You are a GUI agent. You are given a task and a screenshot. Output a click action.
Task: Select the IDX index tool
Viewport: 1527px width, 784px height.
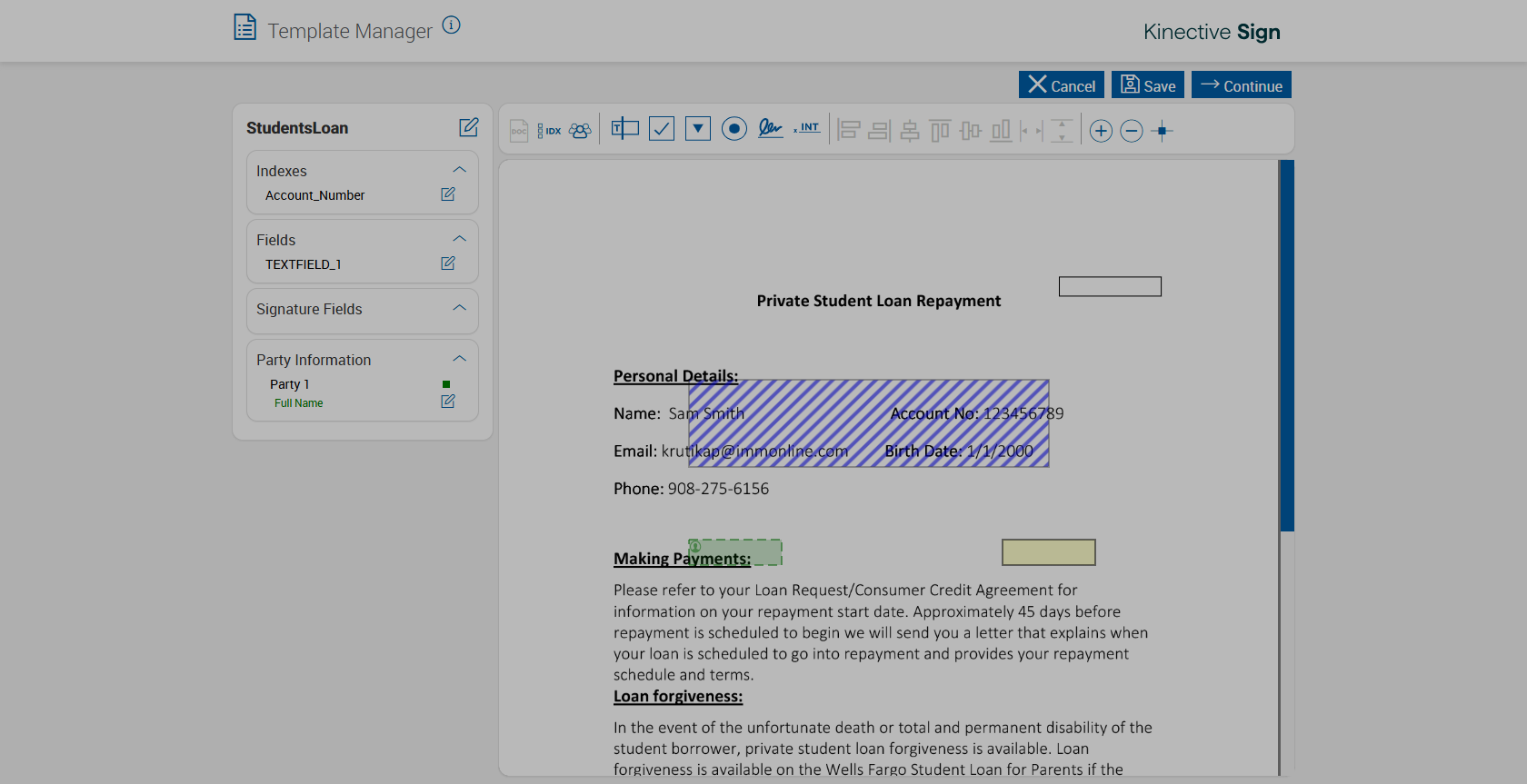(x=549, y=131)
